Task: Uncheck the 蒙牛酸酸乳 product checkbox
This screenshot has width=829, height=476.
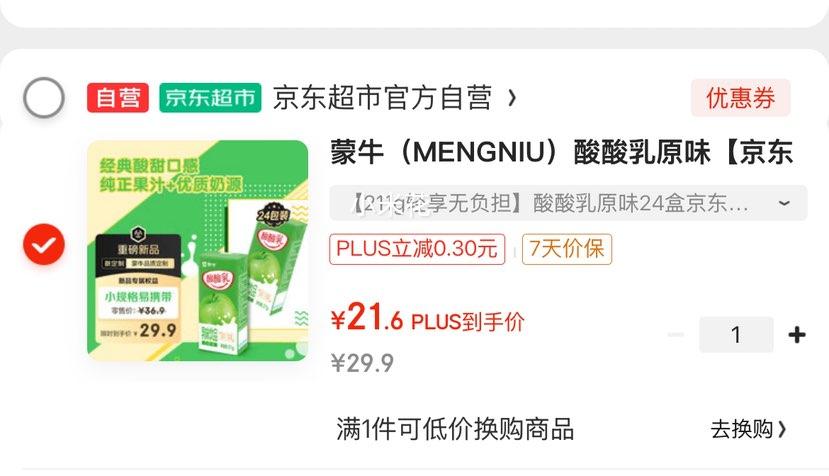Action: [x=44, y=244]
